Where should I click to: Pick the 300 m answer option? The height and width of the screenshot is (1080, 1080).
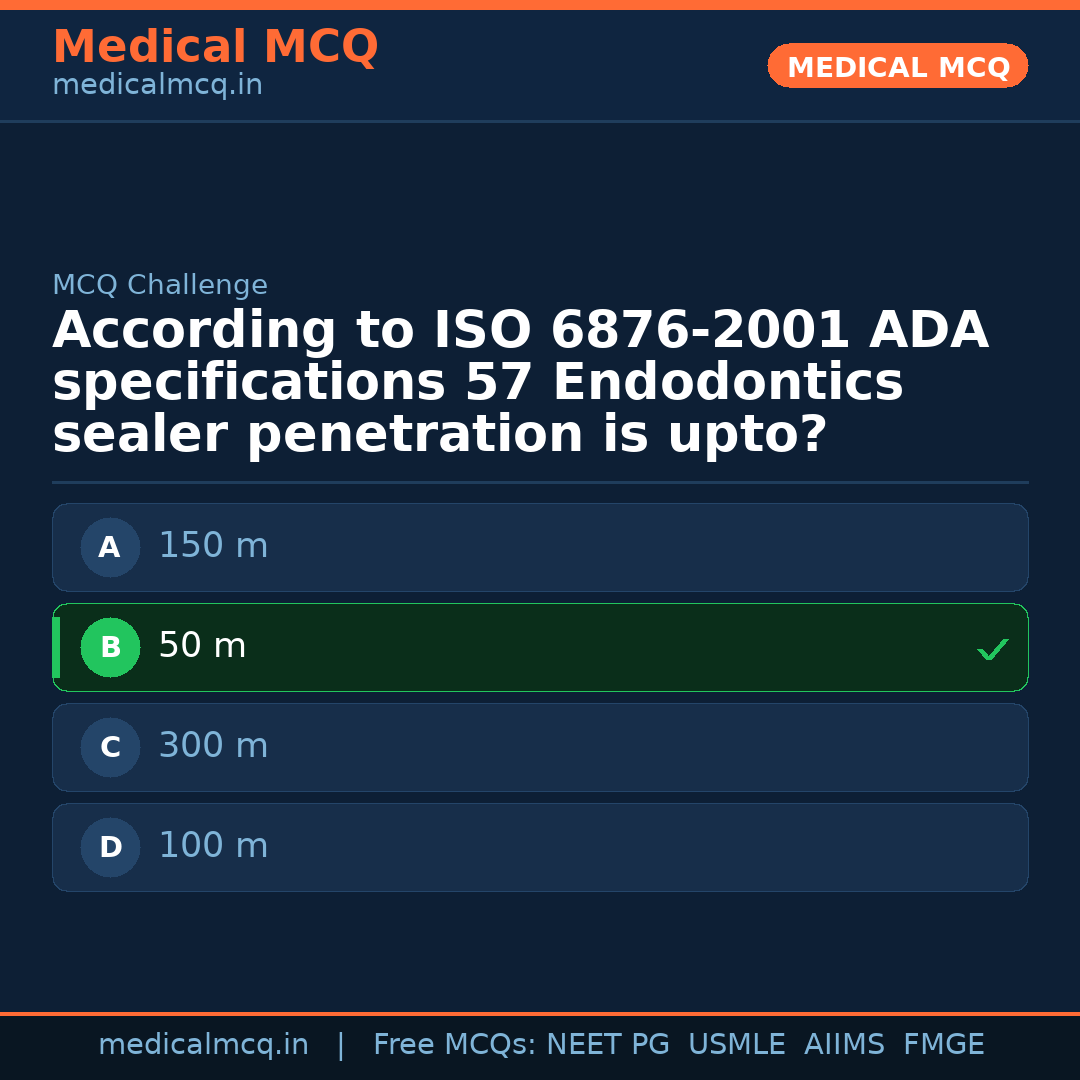pyautogui.click(x=540, y=747)
